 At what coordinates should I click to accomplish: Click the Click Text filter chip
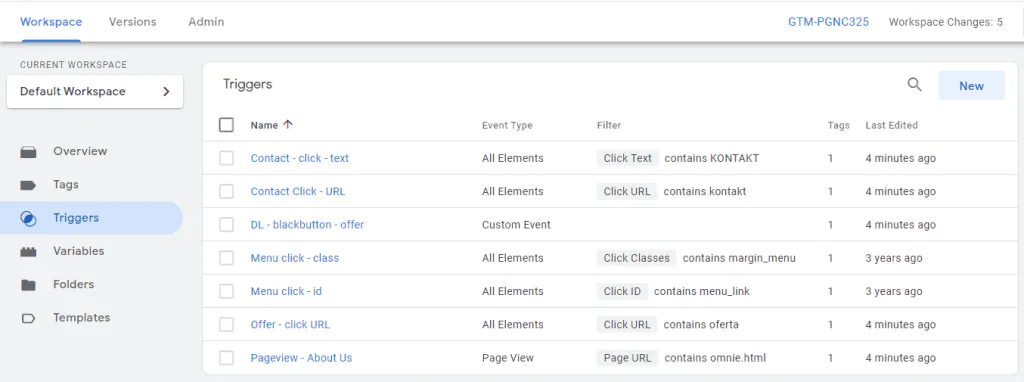click(x=628, y=158)
